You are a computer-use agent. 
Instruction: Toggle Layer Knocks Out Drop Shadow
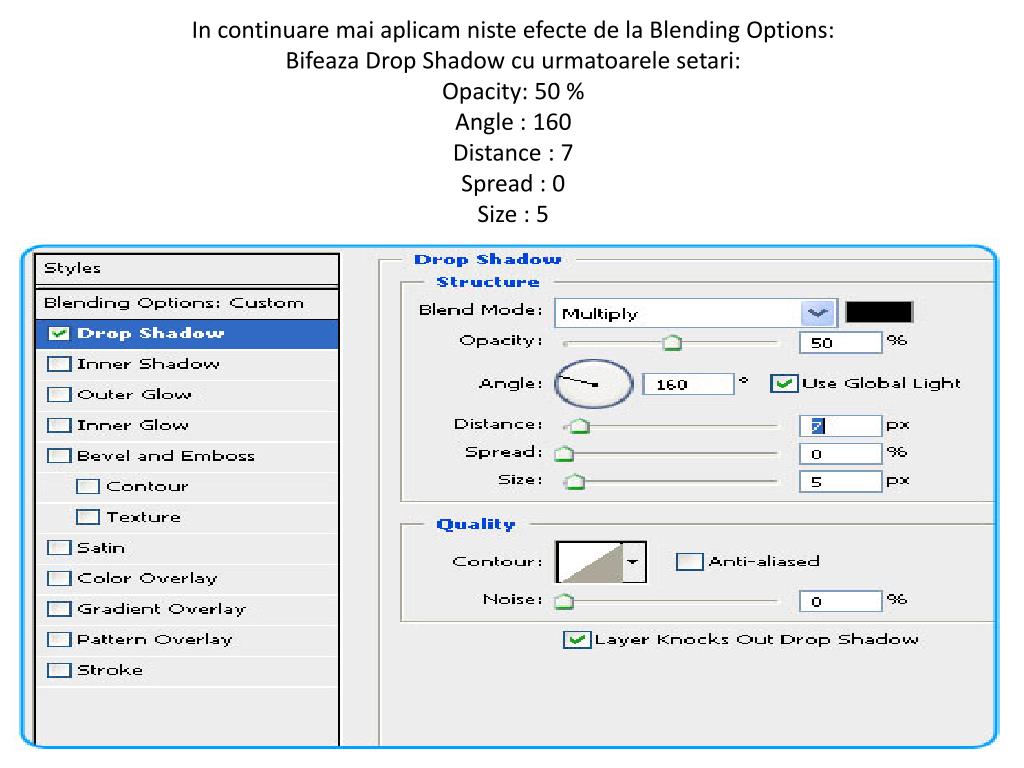click(577, 640)
